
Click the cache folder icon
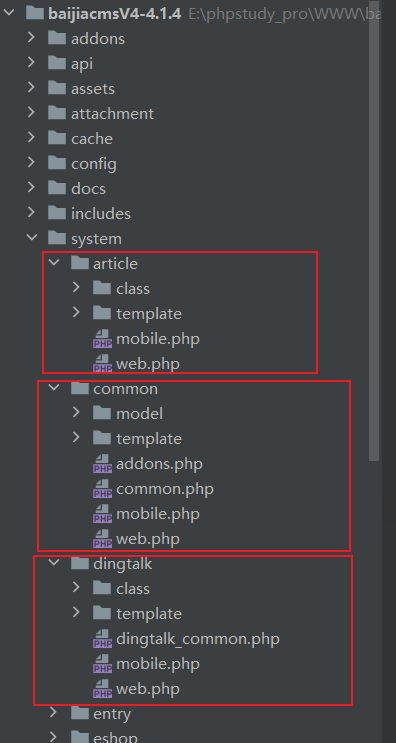[x=57, y=138]
